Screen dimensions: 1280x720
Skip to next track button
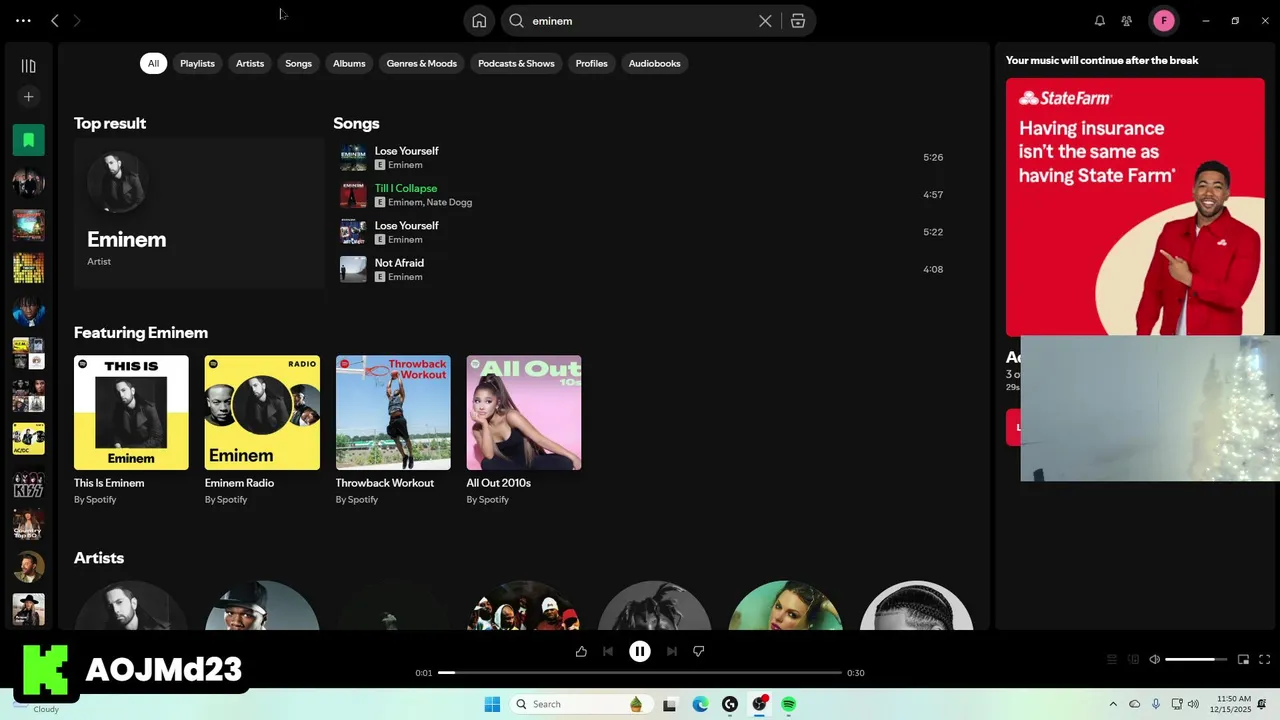click(x=672, y=651)
